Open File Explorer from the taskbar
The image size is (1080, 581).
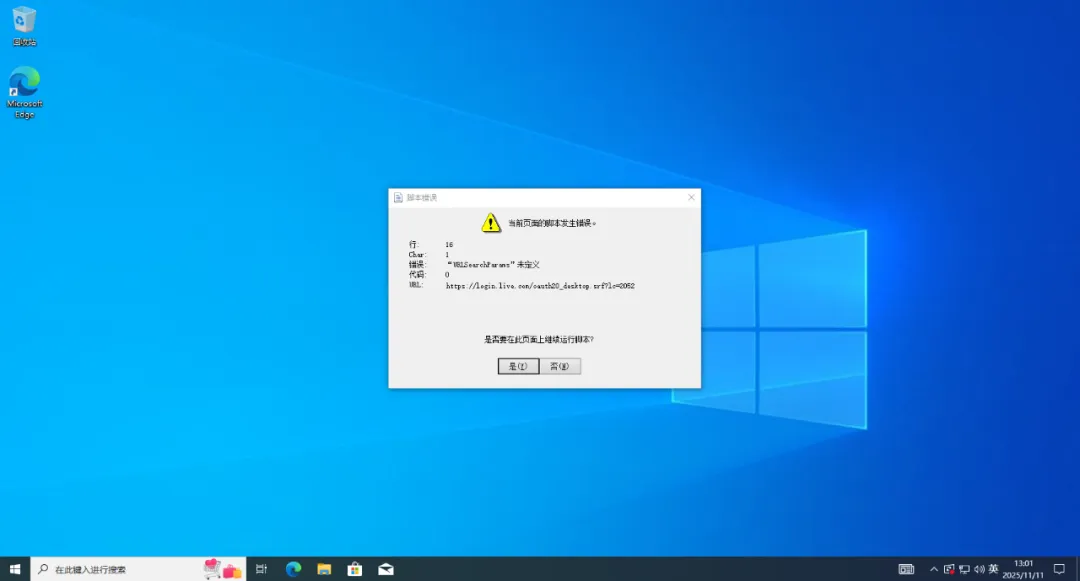(x=323, y=568)
